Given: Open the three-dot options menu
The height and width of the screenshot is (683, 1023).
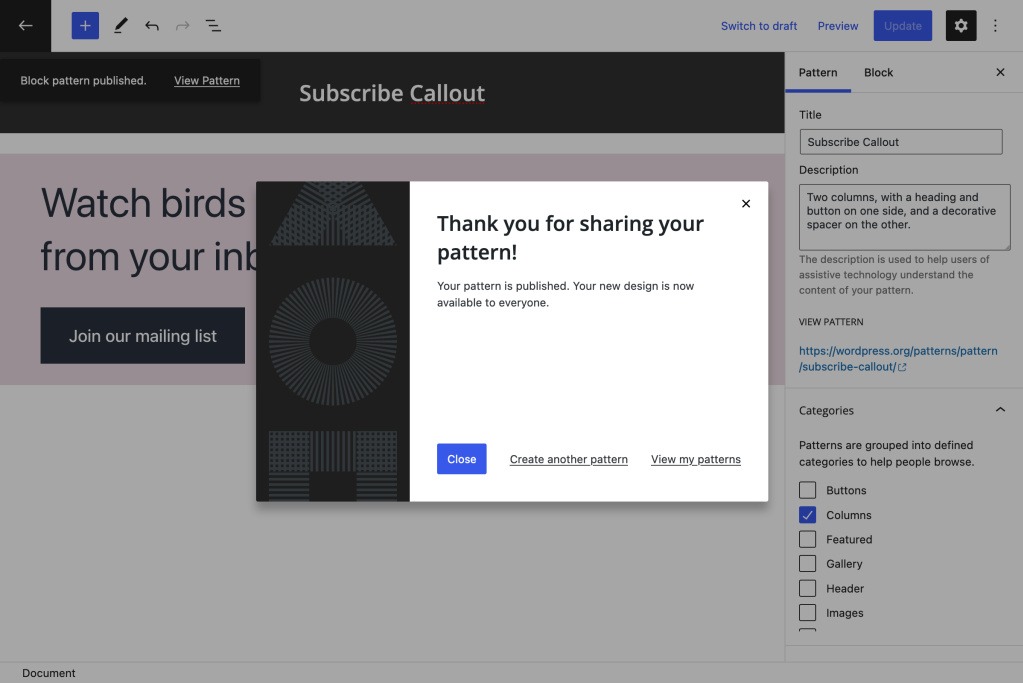Looking at the screenshot, I should point(995,25).
